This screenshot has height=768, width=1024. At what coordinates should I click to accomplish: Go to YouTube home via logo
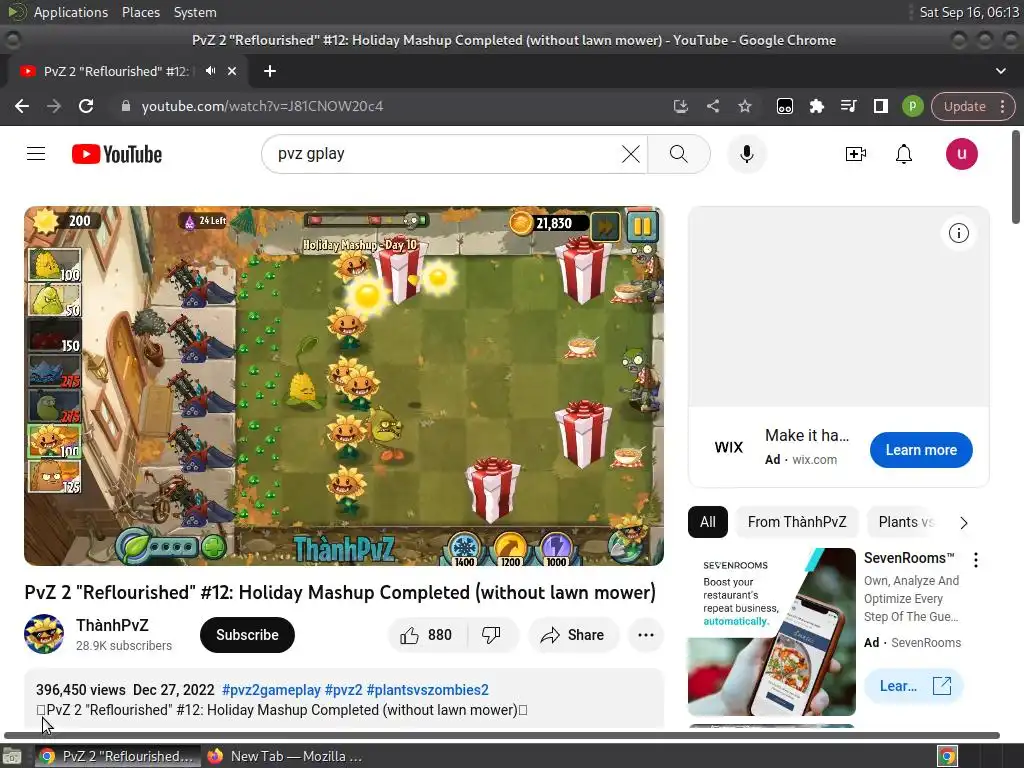117,154
